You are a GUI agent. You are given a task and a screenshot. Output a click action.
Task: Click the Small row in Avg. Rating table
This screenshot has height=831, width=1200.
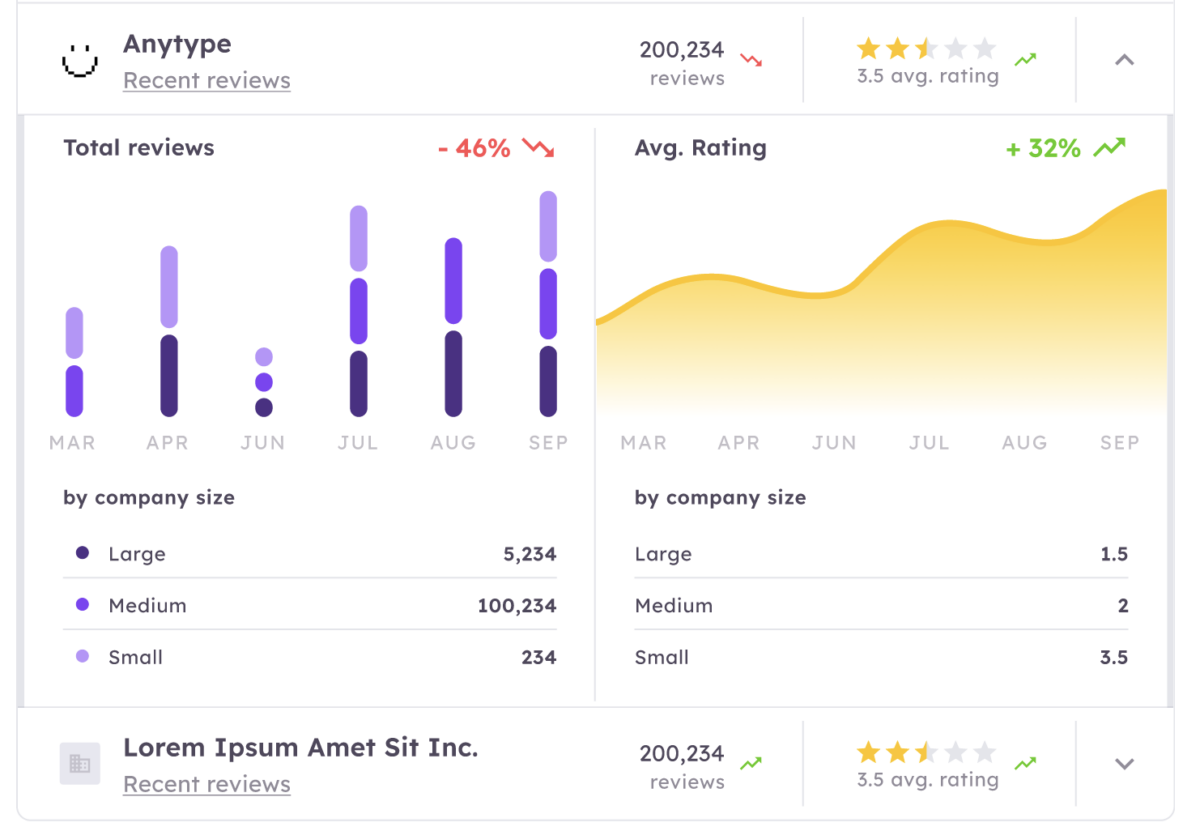[x=880, y=658]
